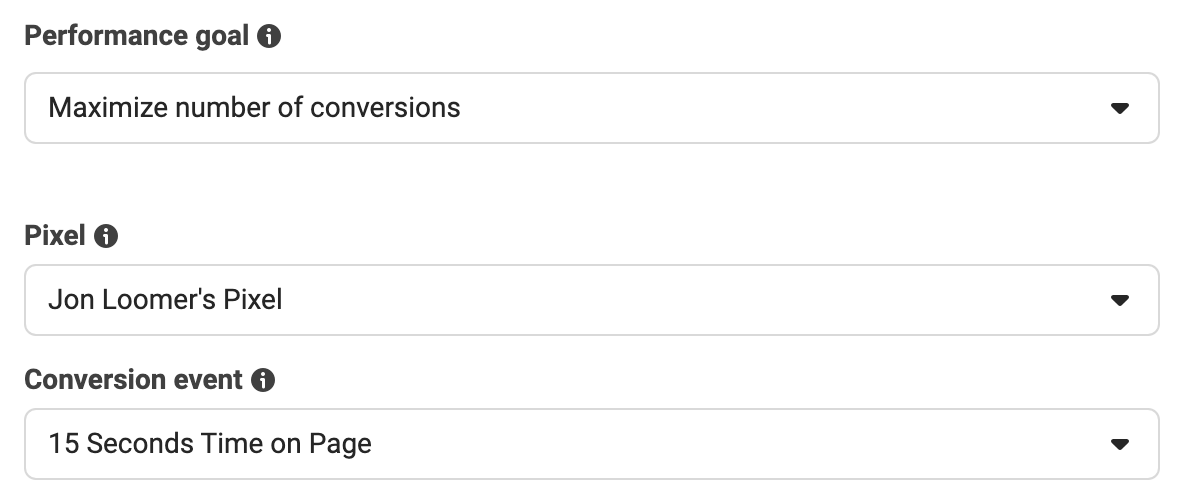Open the Performance goal dropdown
Viewport: 1178px width, 504px height.
592,108
